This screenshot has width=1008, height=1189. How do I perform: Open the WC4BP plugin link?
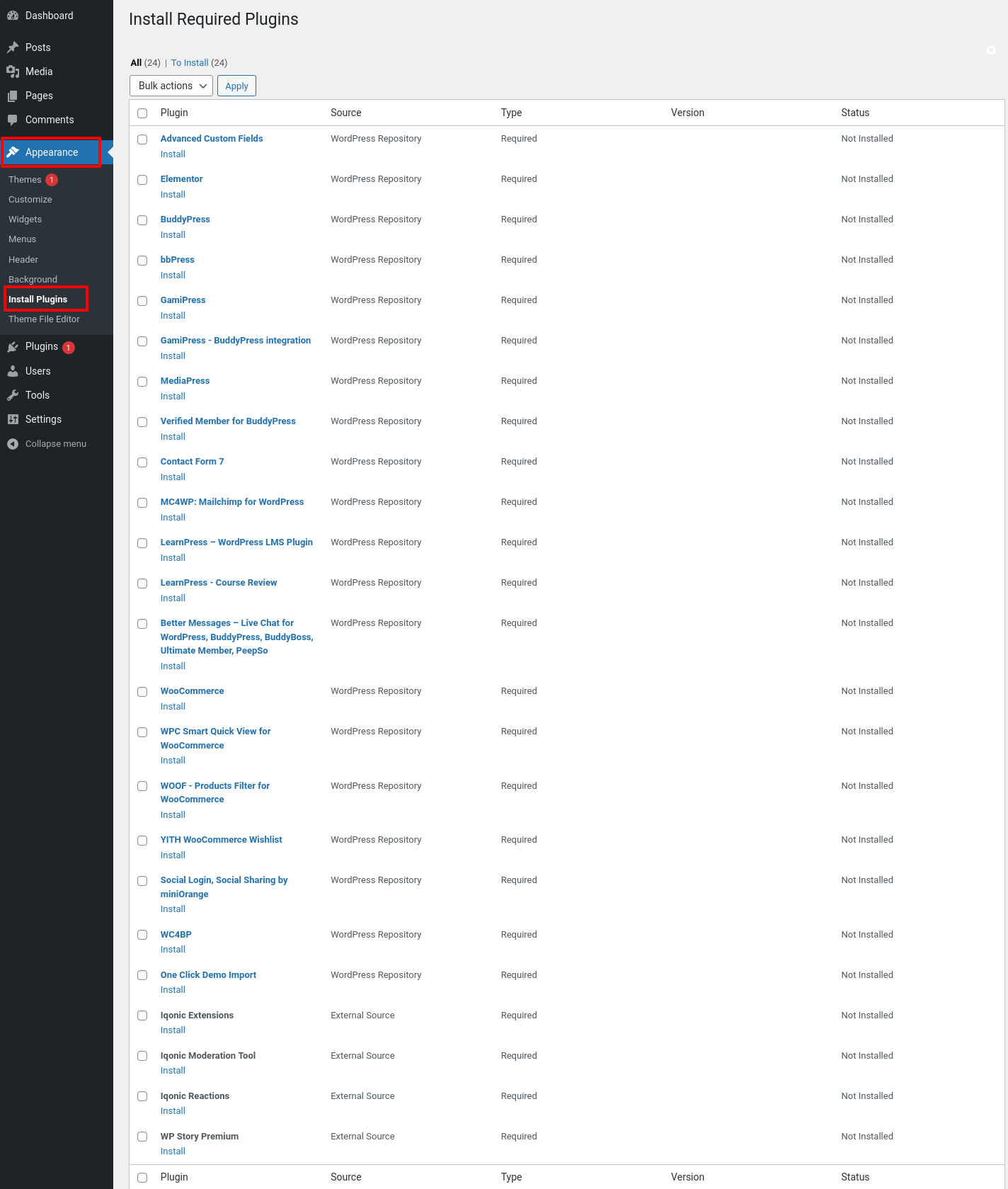coord(176,935)
